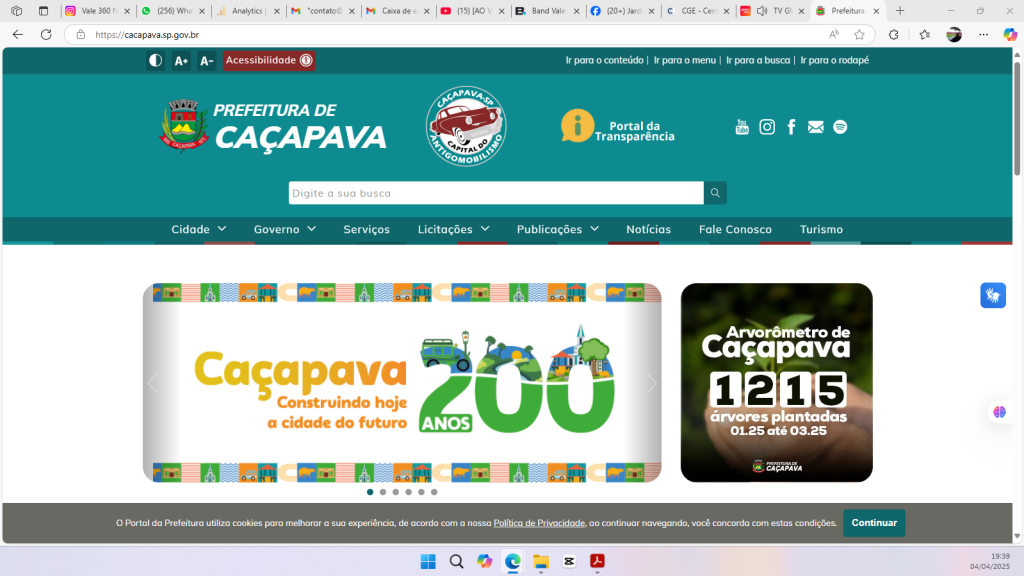Select the fifth carousel dot
This screenshot has width=1024, height=576.
click(x=421, y=492)
